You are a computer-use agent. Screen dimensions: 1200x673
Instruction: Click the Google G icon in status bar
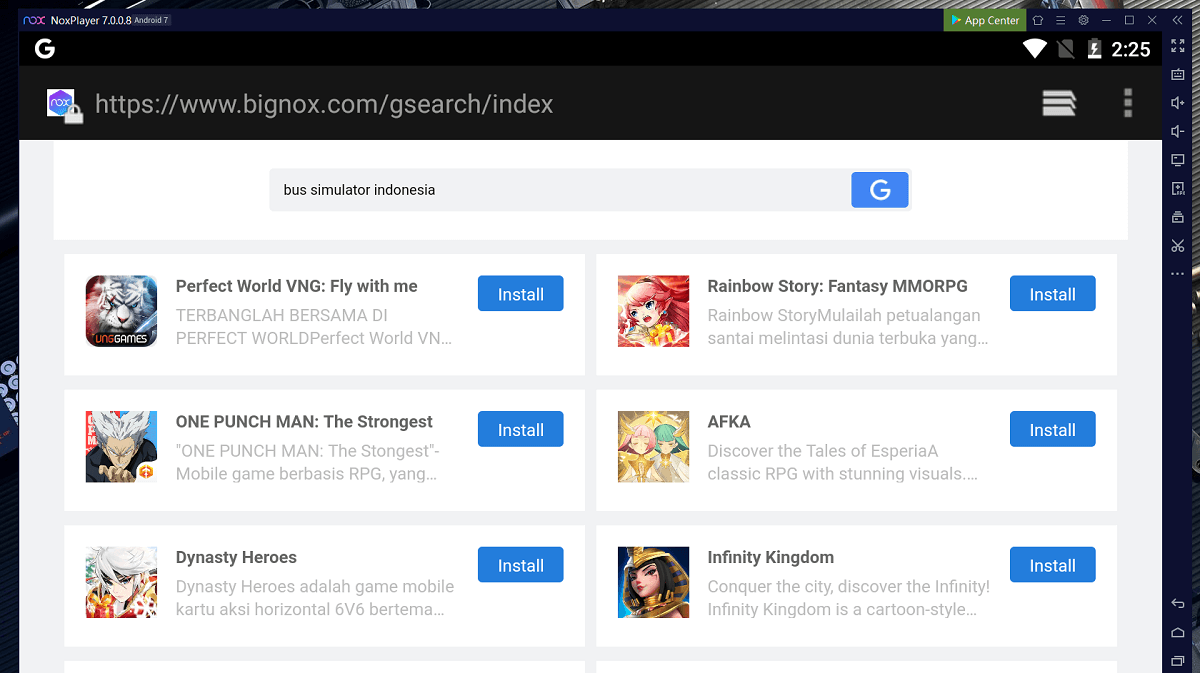pos(44,49)
